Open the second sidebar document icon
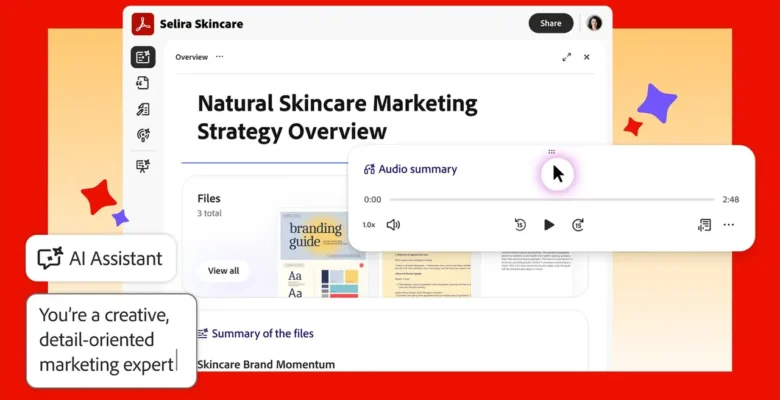This screenshot has height=400, width=780. point(143,83)
